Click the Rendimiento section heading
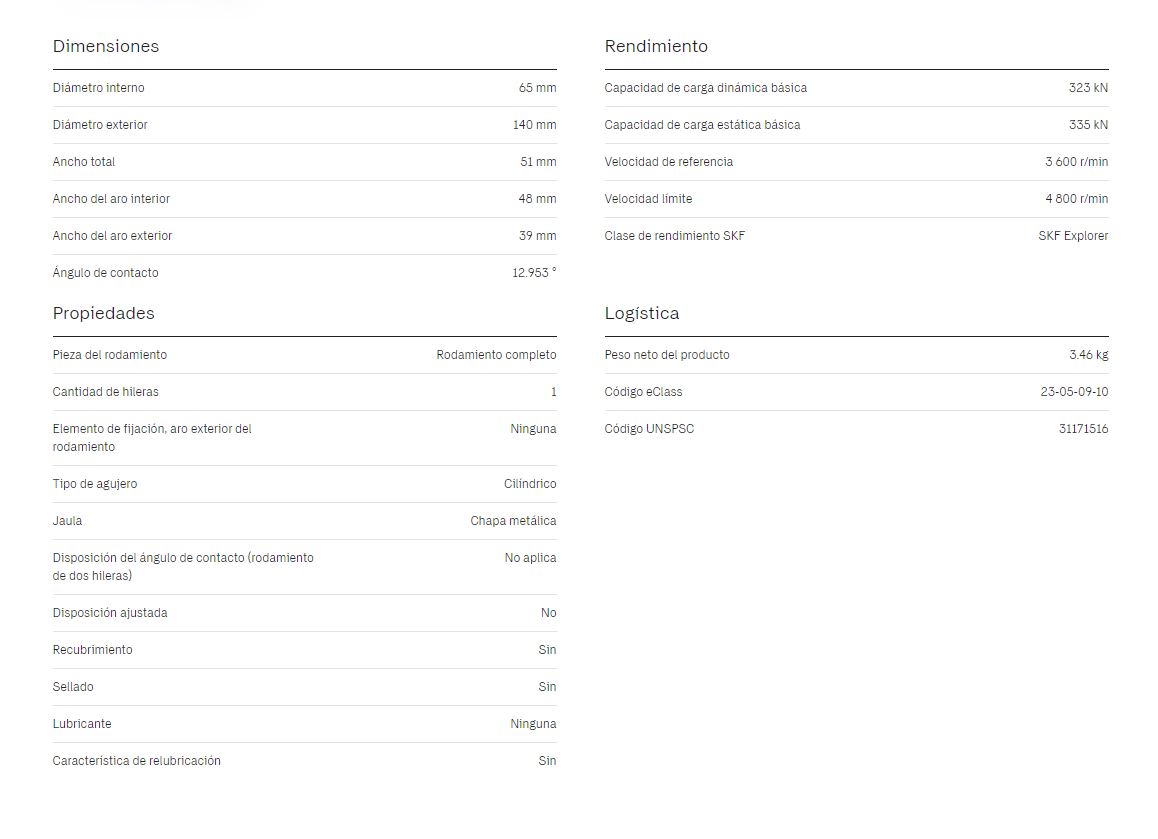This screenshot has width=1158, height=839. pyautogui.click(x=656, y=46)
